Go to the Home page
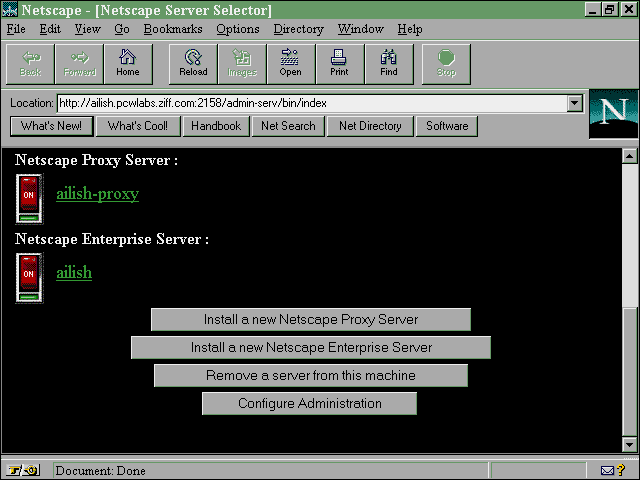 (128, 64)
